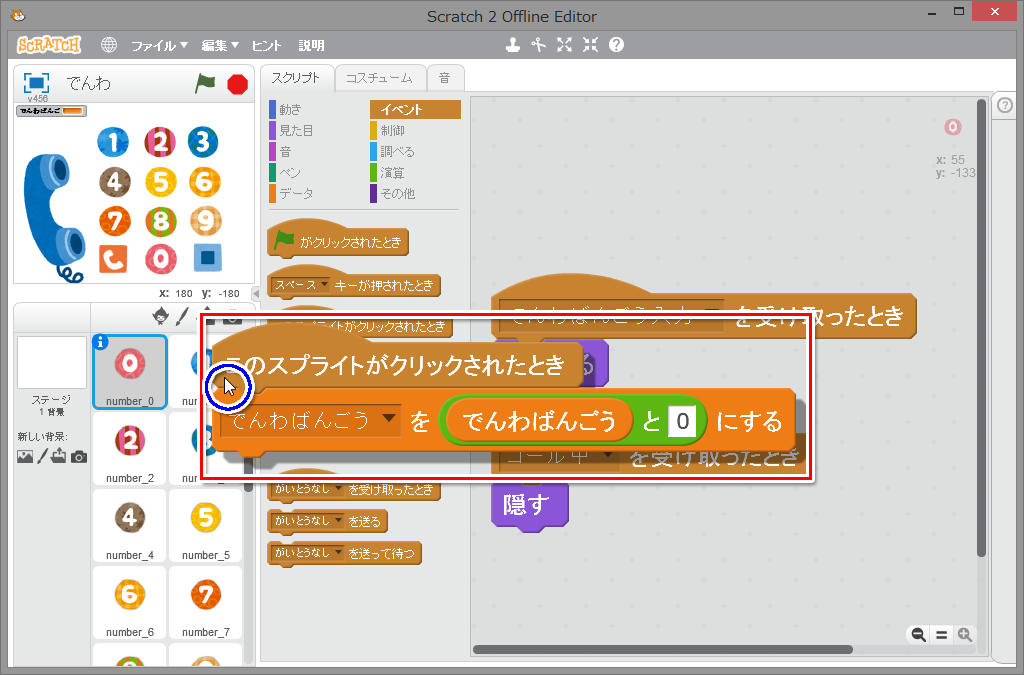Open the ヒント menu item
The image size is (1024, 675).
266,46
